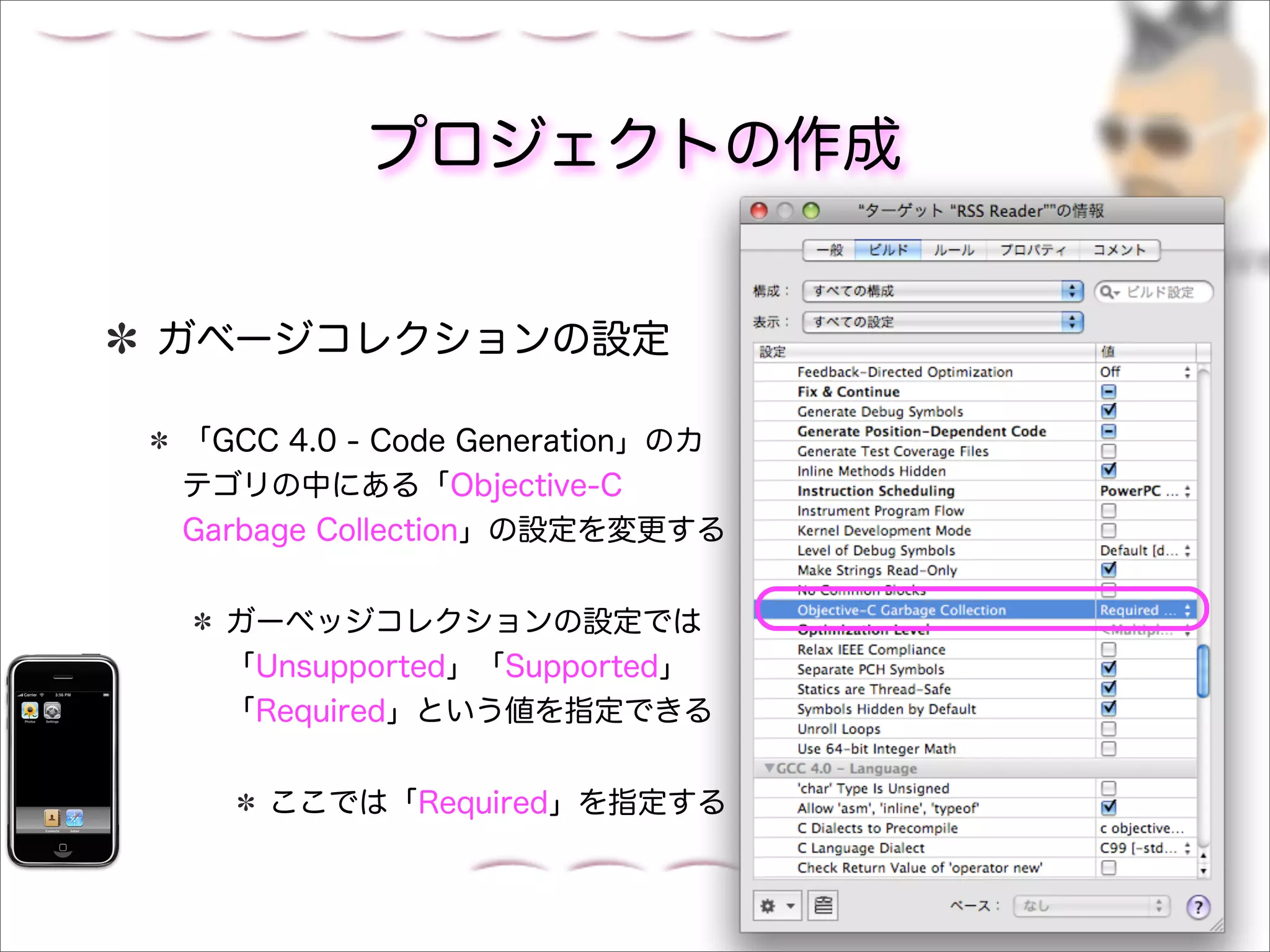1270x952 pixels.
Task: Open Instruction Scheduling PowerPC value dropdown
Action: click(1145, 491)
